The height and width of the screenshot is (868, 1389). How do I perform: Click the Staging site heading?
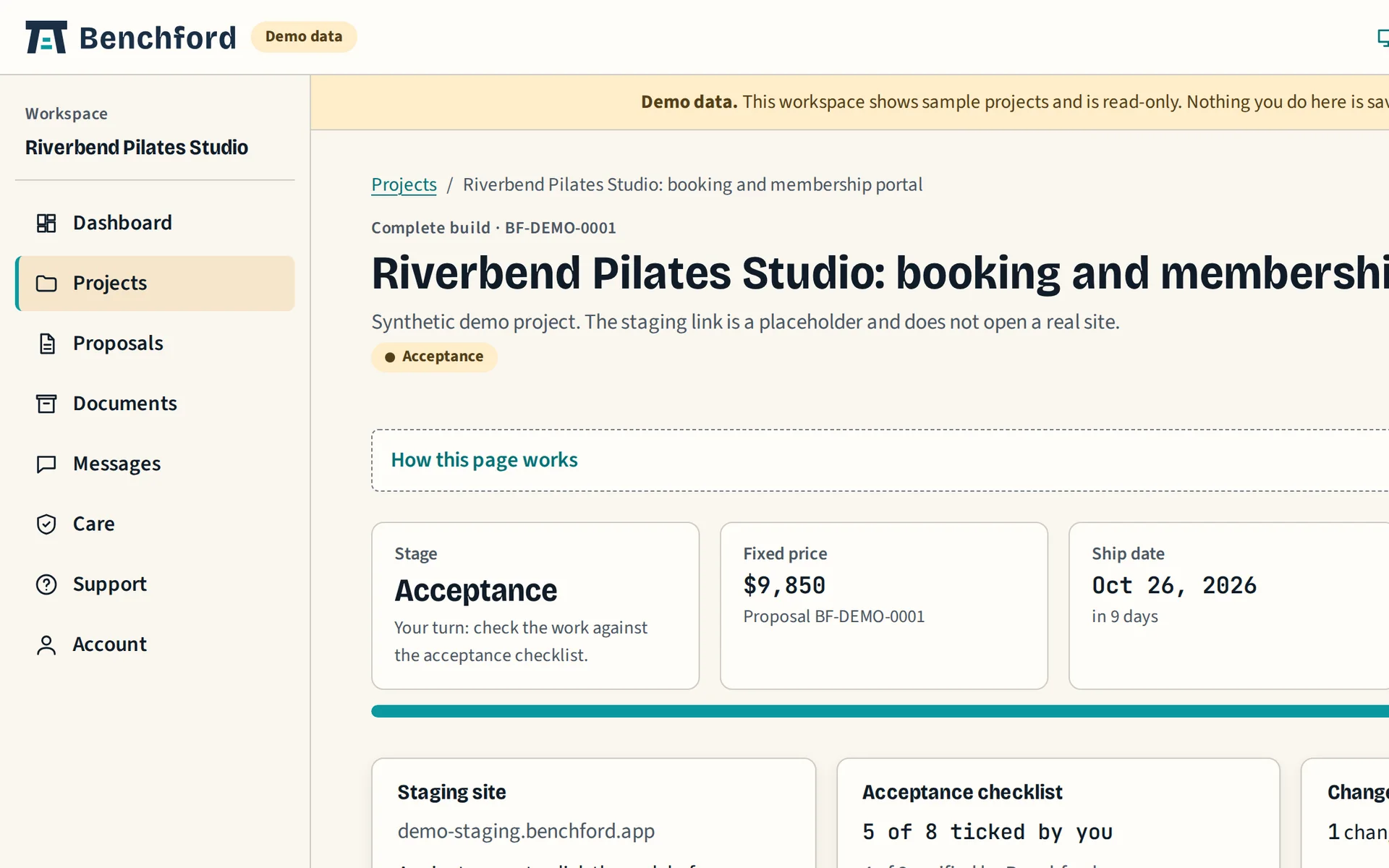click(x=451, y=792)
